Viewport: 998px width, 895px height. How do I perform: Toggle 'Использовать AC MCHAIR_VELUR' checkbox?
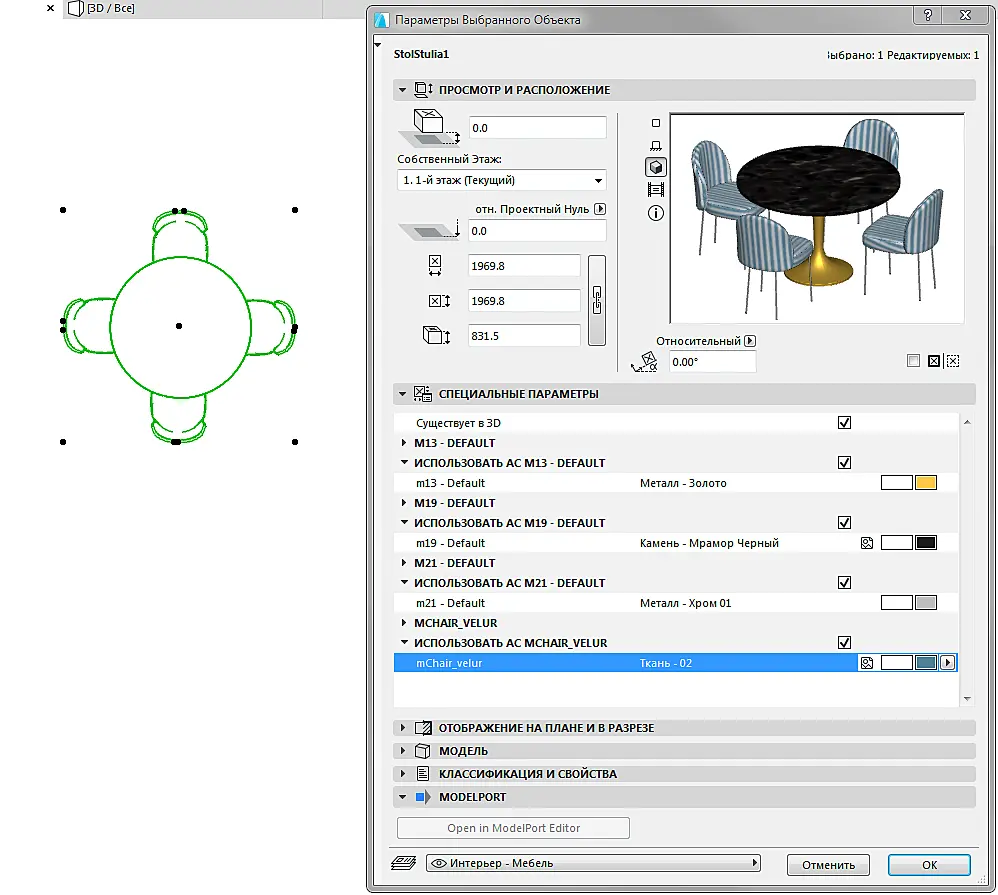point(844,642)
